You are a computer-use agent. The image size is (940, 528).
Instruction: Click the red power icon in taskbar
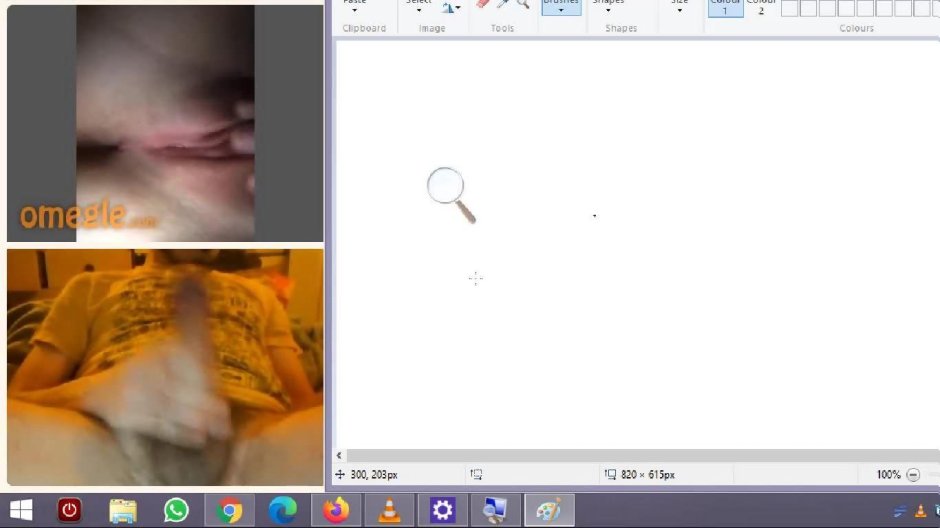(69, 510)
